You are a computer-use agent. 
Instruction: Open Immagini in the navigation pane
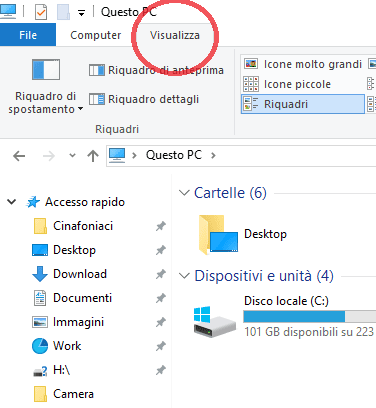click(x=78, y=322)
